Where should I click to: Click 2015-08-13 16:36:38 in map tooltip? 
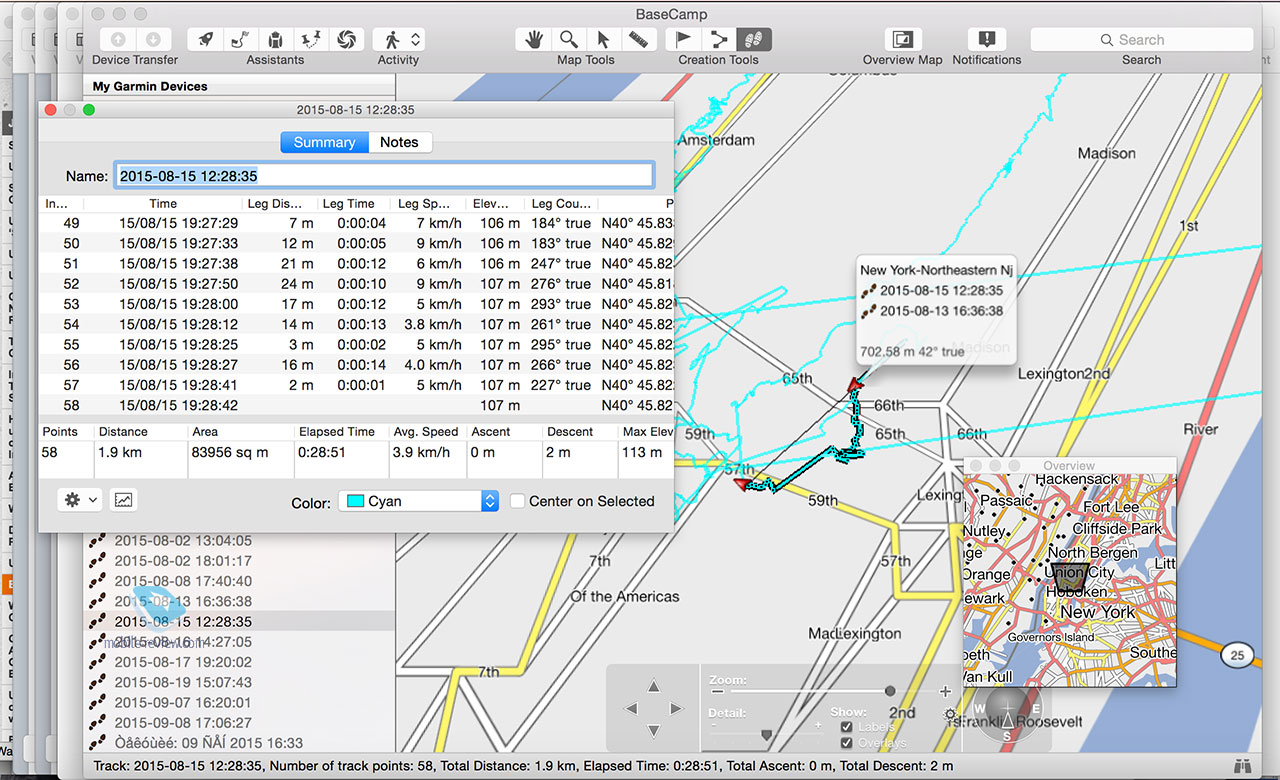(941, 311)
